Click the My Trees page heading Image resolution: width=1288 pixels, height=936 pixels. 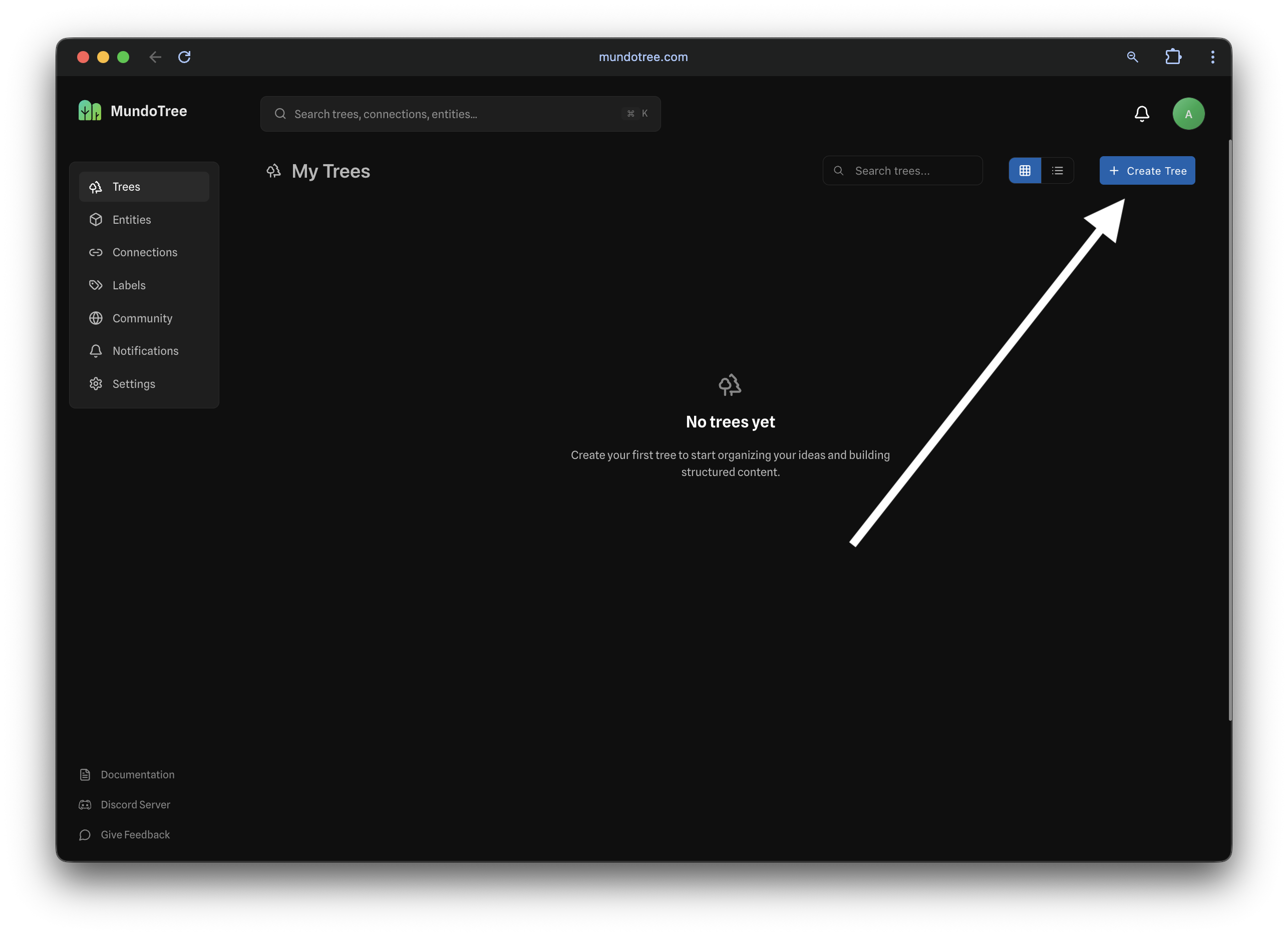[331, 171]
